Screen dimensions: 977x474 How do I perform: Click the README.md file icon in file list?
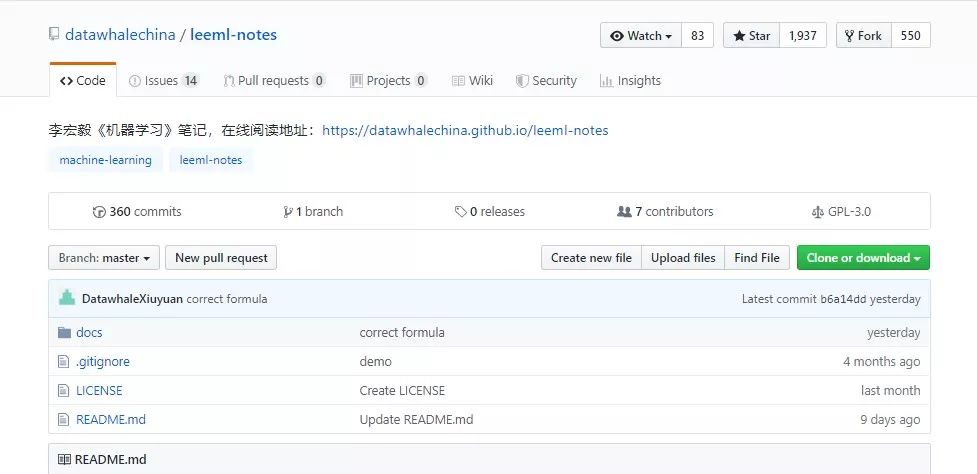(x=63, y=419)
